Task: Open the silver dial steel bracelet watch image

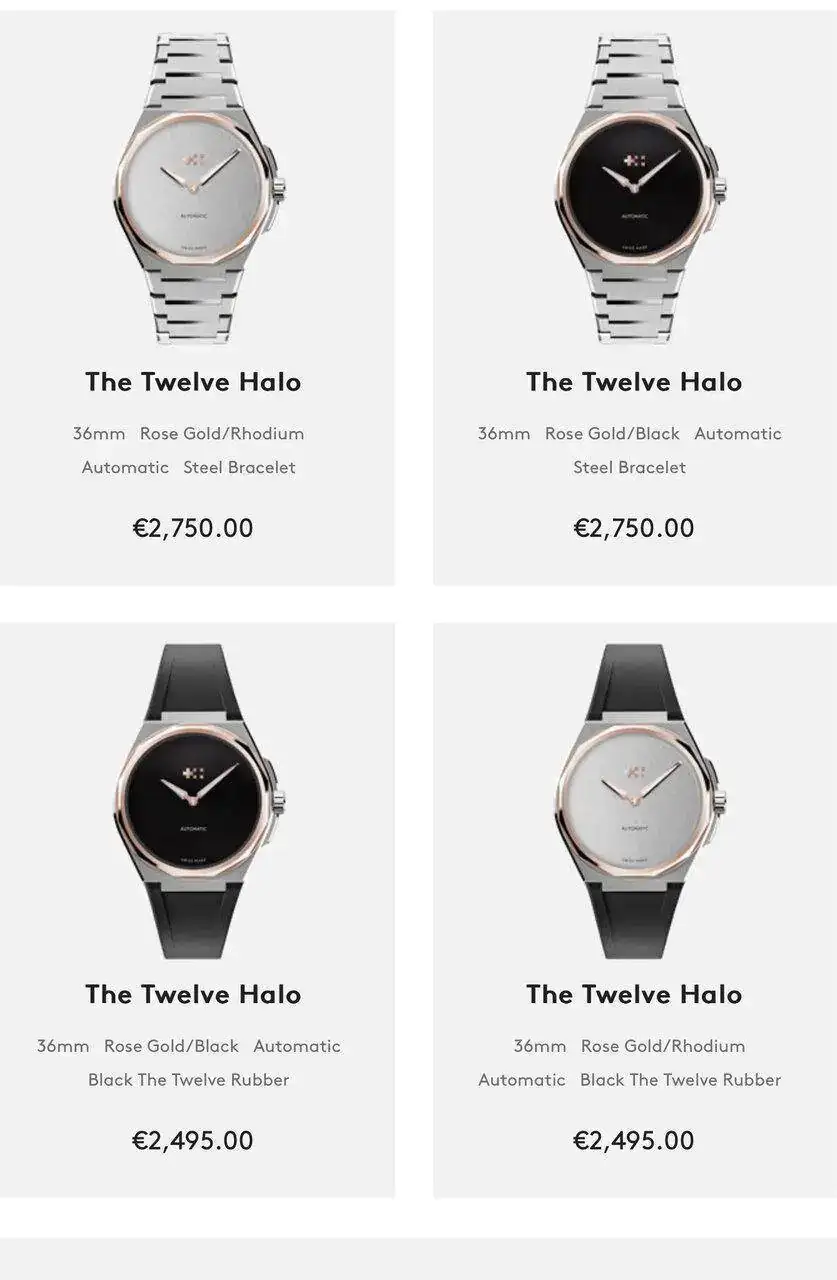Action: [x=196, y=188]
